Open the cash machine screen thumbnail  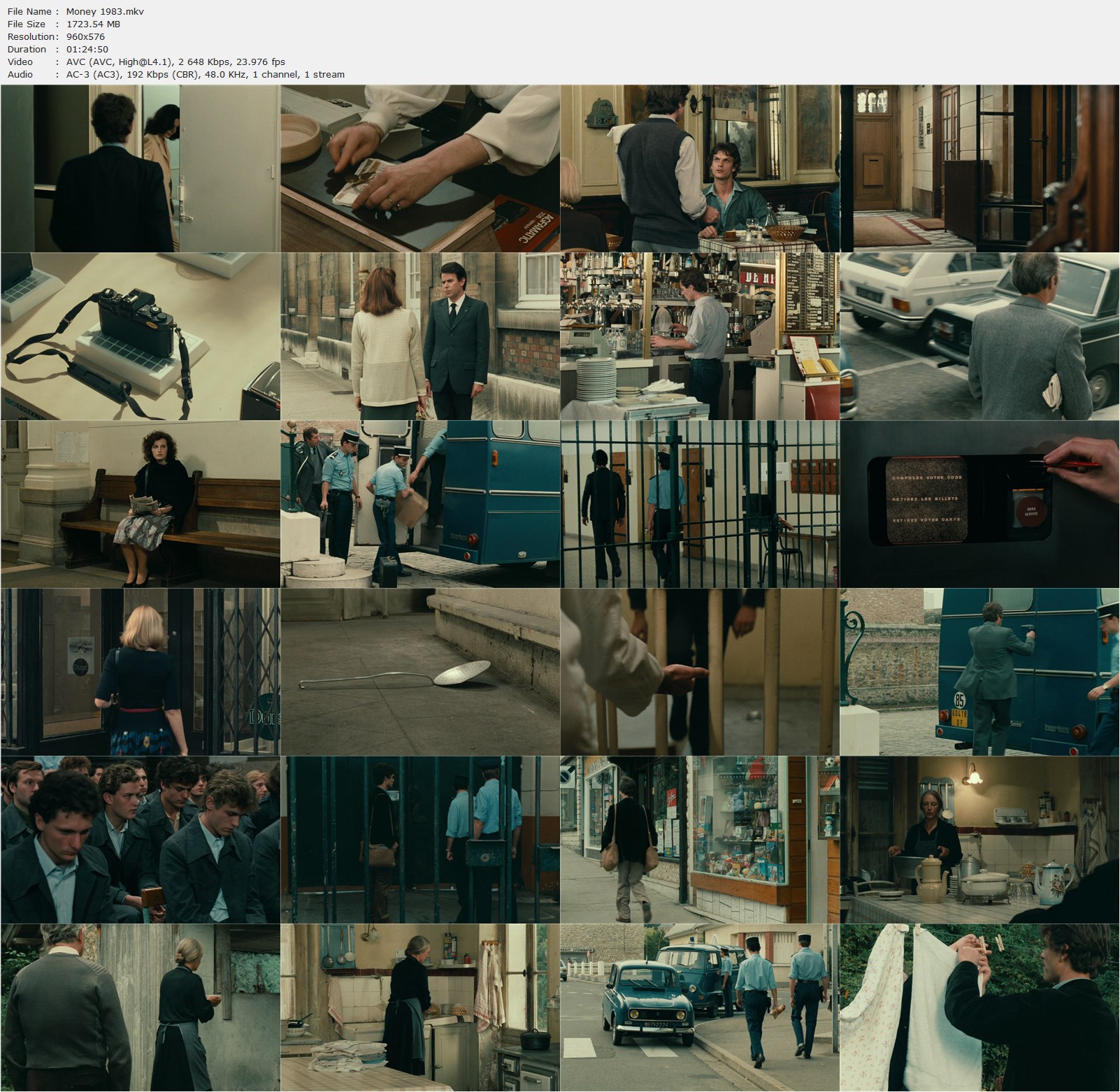pyautogui.click(x=979, y=504)
